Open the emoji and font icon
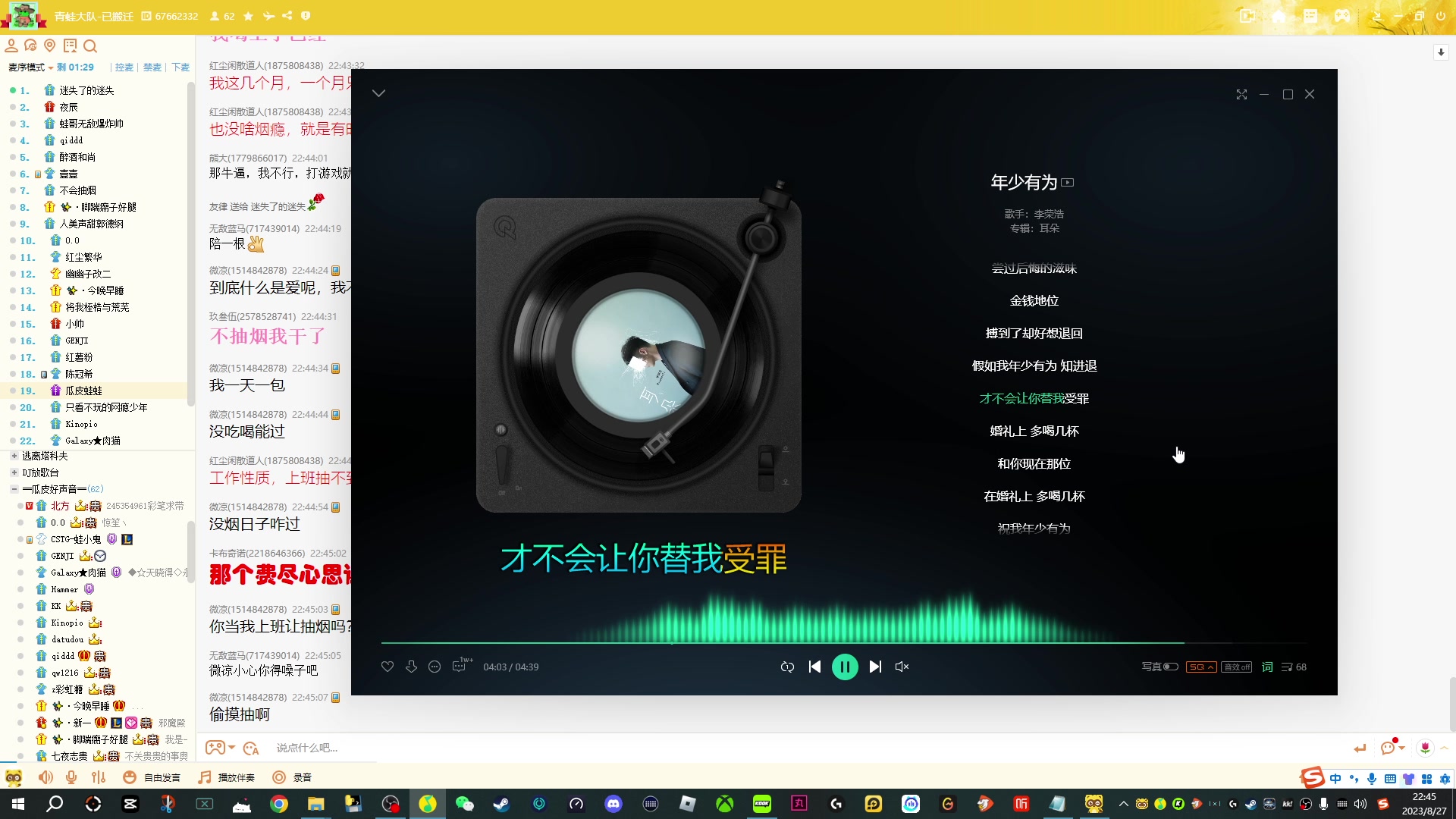 point(251,748)
